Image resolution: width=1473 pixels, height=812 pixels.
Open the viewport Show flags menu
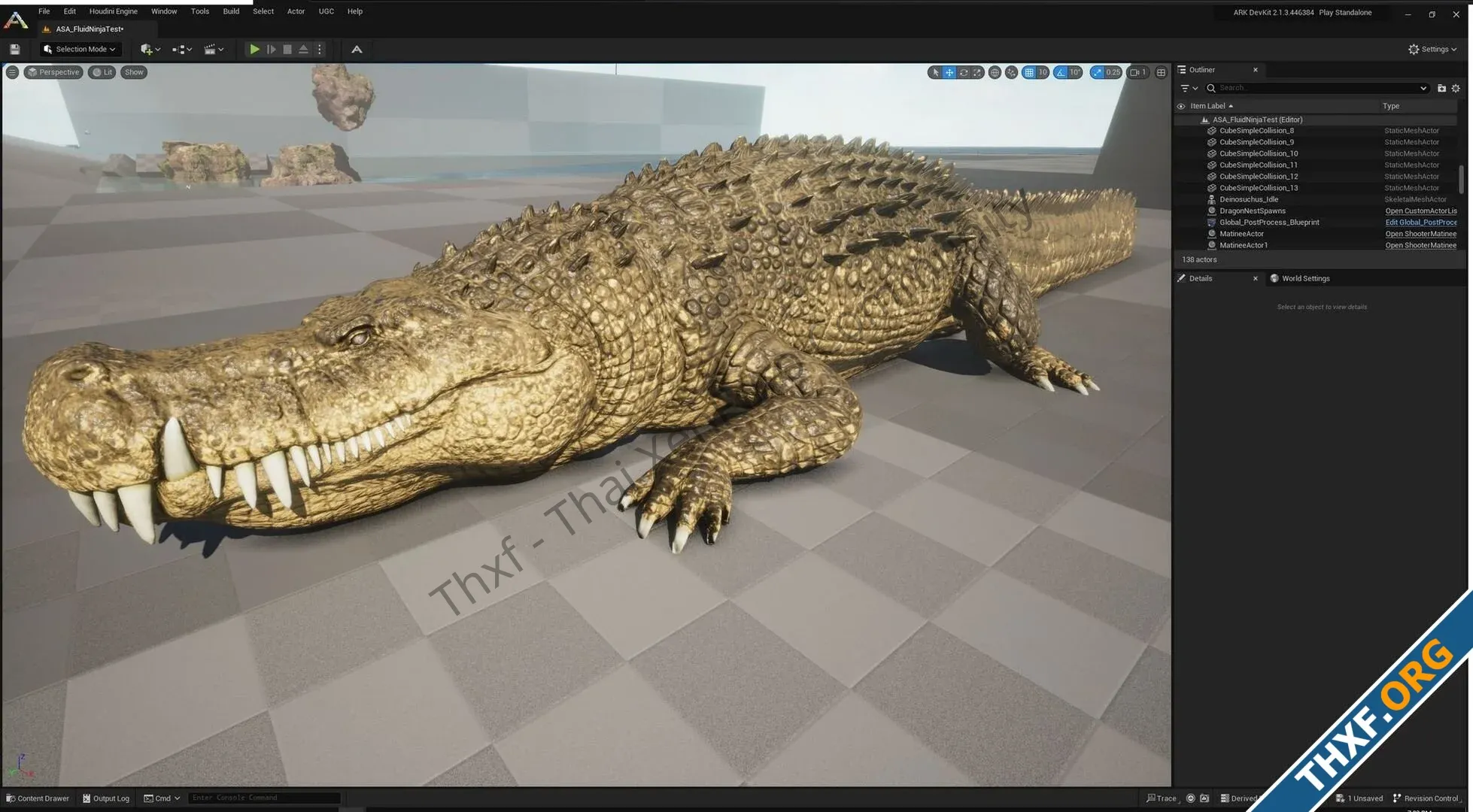point(134,72)
